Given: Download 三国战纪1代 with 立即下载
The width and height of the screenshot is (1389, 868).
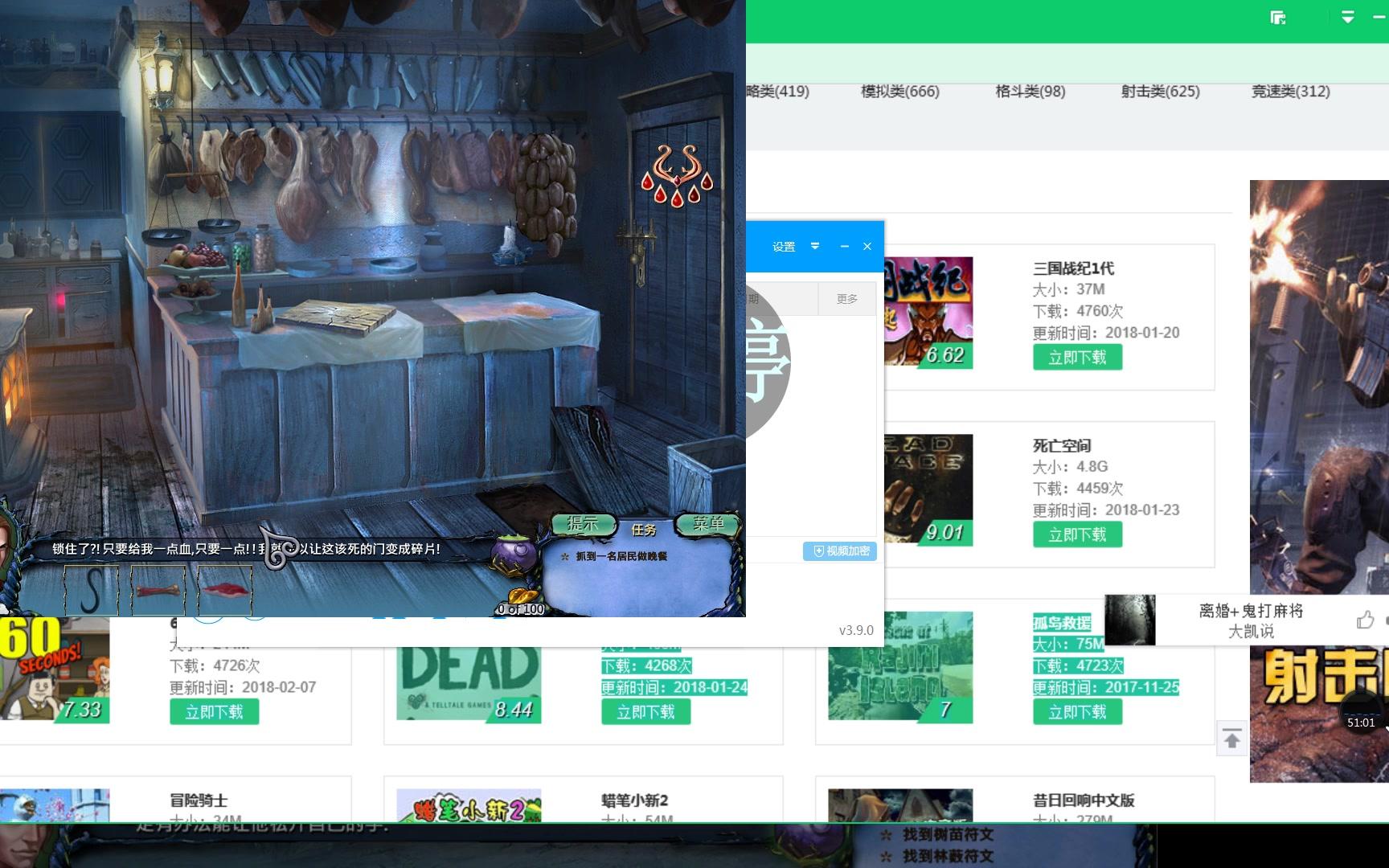Looking at the screenshot, I should (x=1077, y=358).
